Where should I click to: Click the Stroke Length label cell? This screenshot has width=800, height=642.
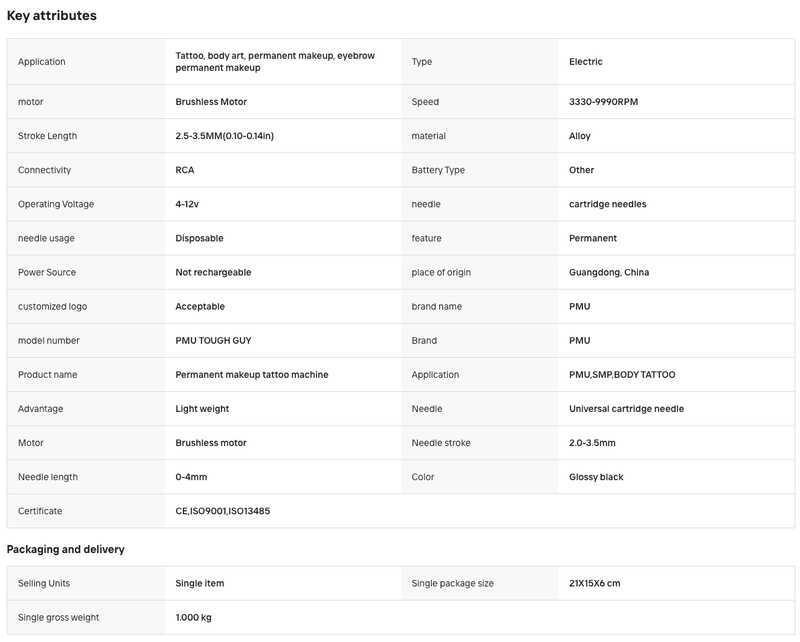86,136
